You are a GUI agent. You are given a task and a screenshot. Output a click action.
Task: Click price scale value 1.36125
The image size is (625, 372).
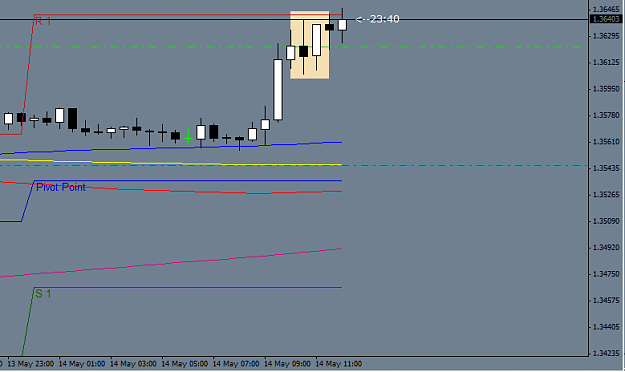[606, 62]
